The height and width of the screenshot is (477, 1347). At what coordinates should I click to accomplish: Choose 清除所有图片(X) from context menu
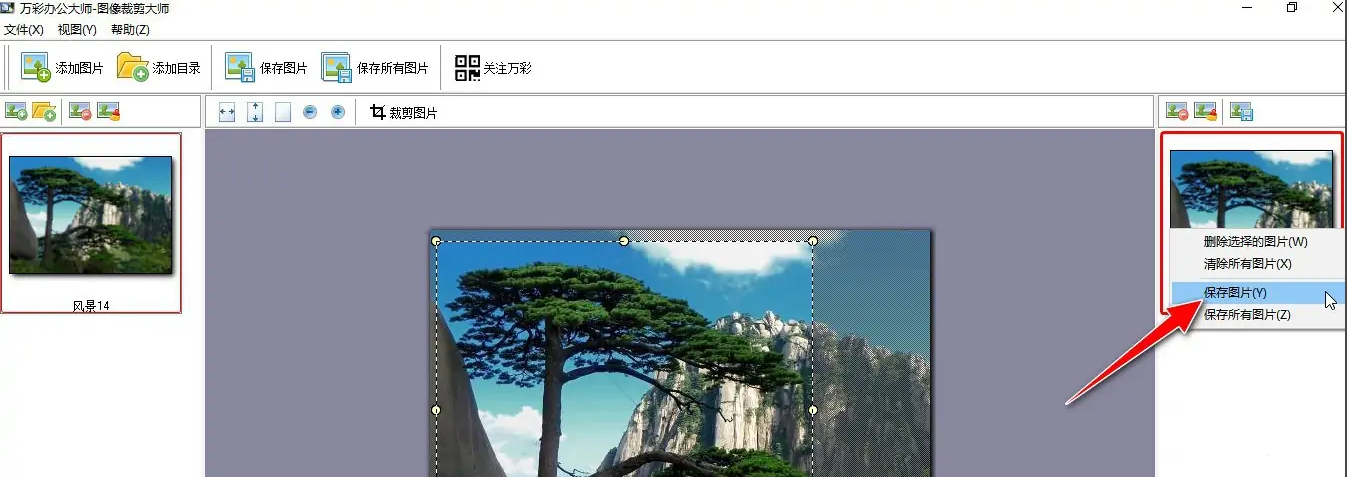1258,264
